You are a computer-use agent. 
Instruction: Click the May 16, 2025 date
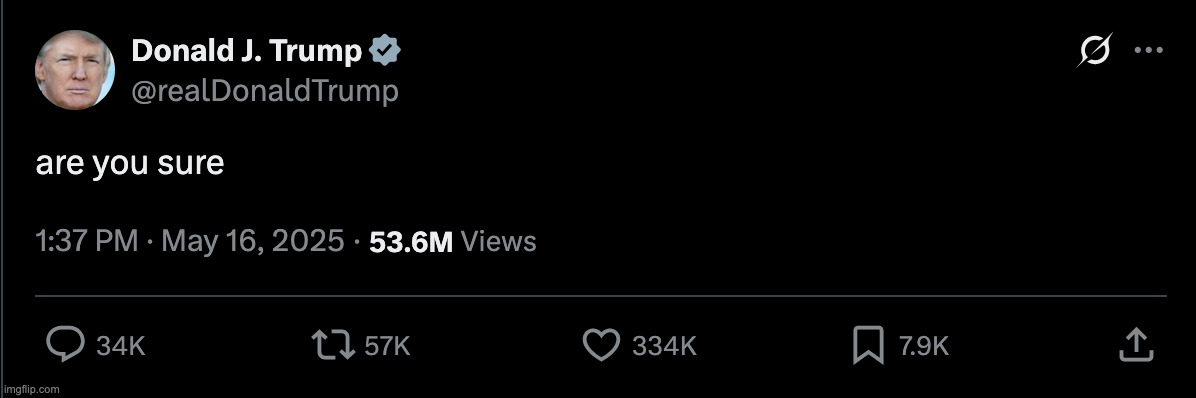coord(252,242)
